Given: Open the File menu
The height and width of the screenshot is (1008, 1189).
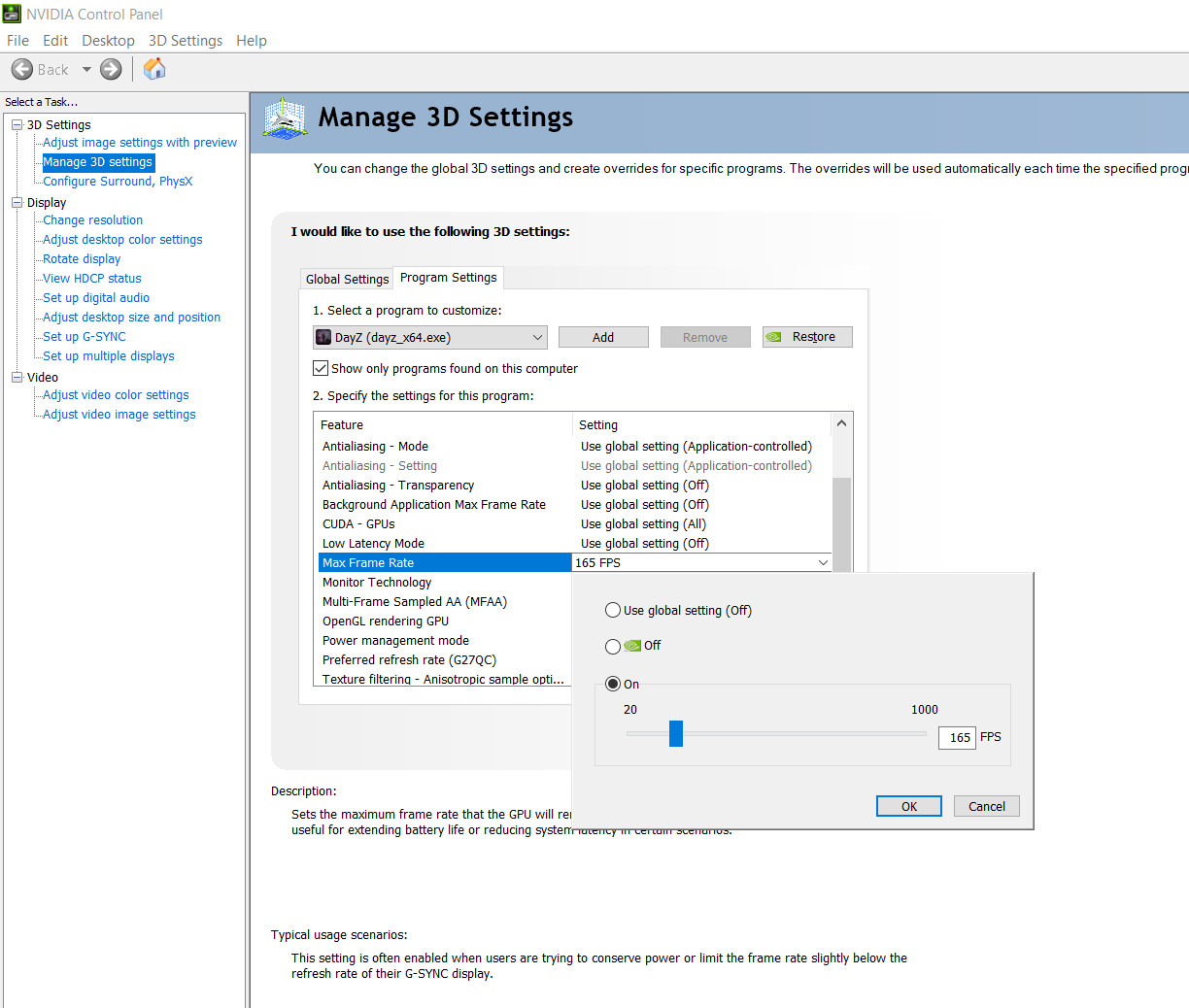Looking at the screenshot, I should [17, 40].
